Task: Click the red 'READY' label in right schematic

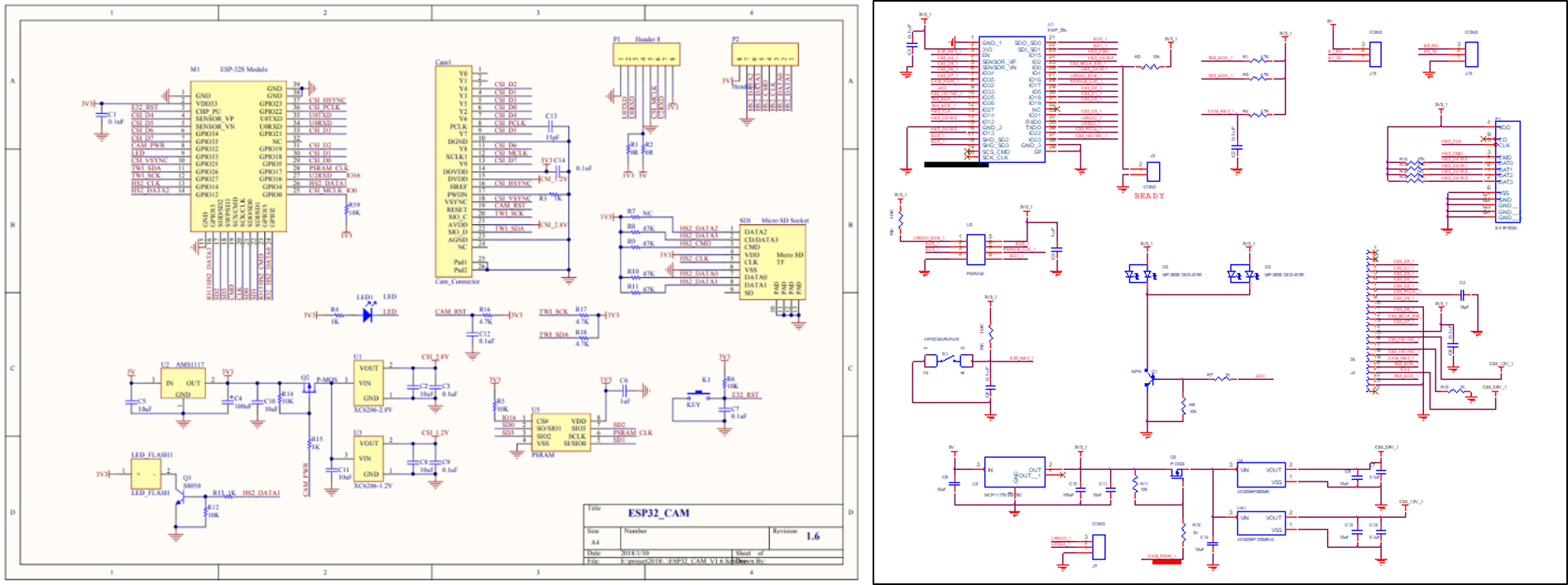Action: [1149, 196]
